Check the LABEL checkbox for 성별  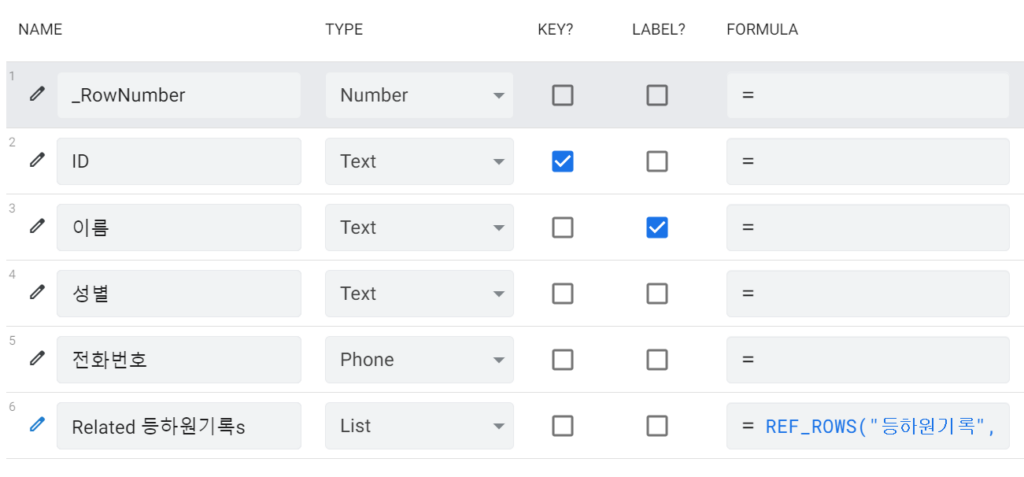coord(657,293)
